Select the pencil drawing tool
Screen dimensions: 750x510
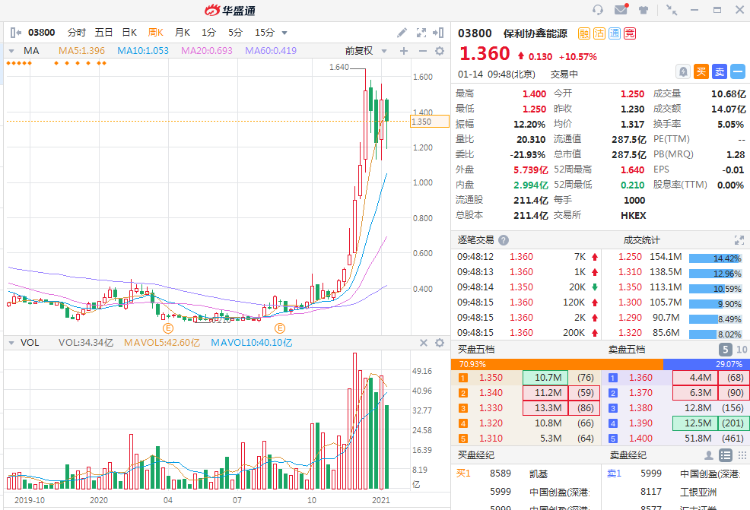pyautogui.click(x=402, y=33)
